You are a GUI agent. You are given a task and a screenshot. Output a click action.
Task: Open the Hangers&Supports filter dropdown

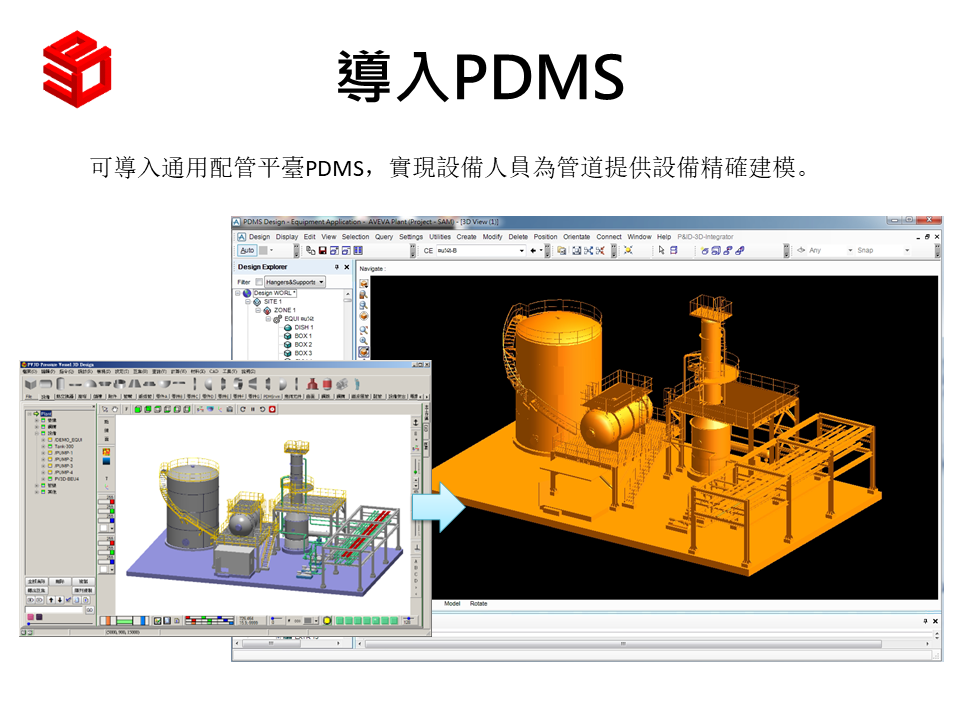[x=295, y=282]
